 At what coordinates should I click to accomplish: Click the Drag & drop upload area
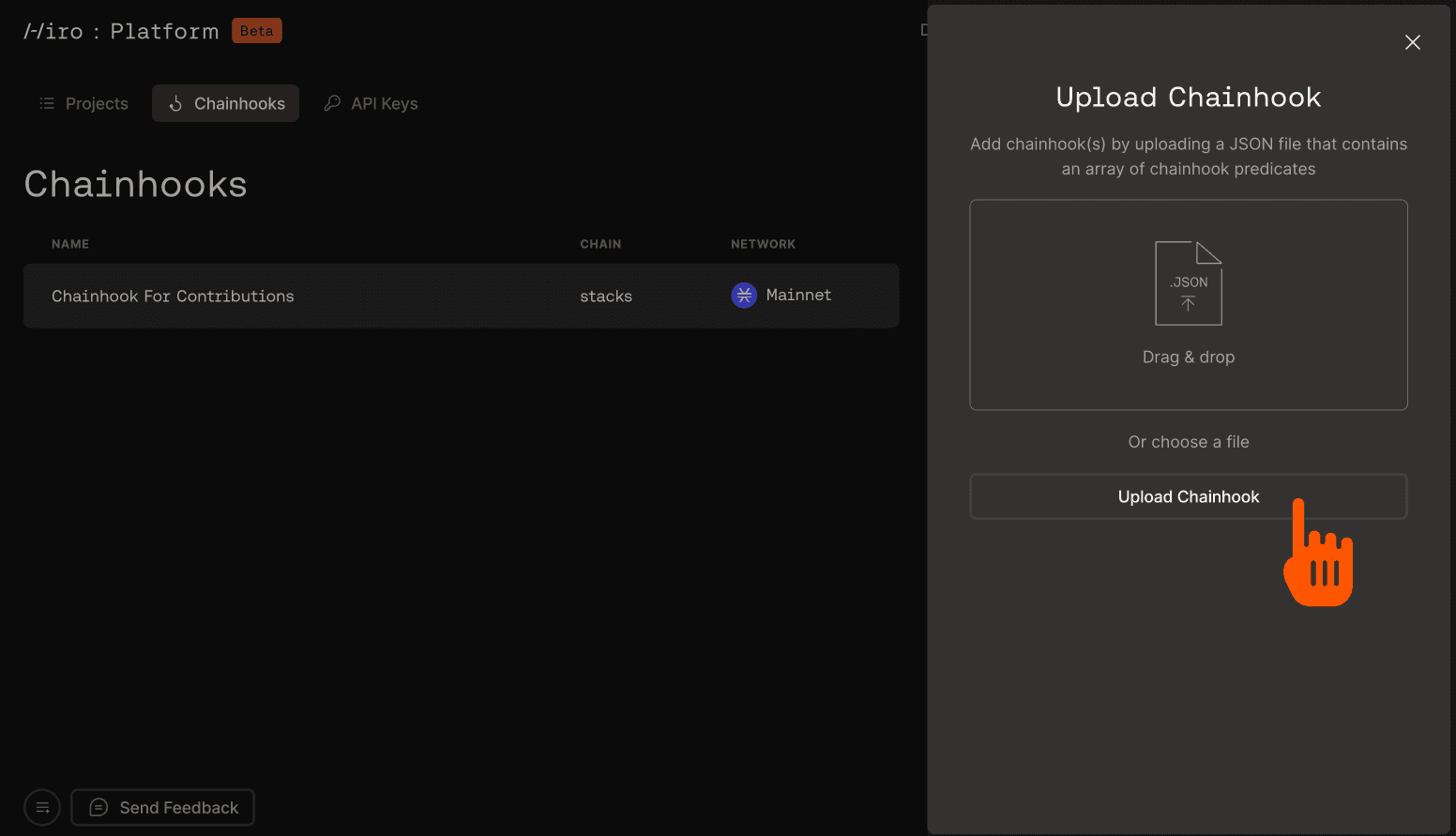pyautogui.click(x=1188, y=305)
